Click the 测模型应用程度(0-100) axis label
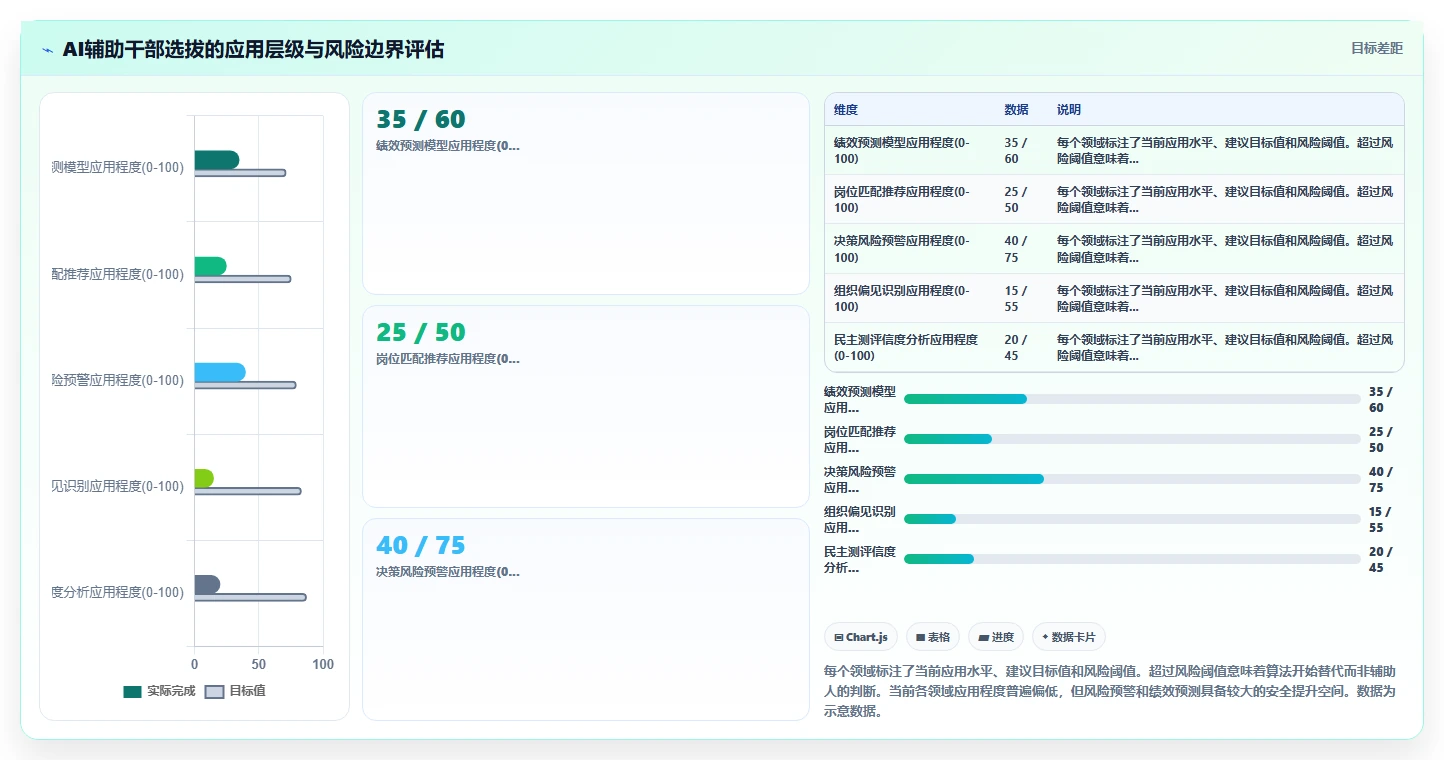 click(x=118, y=167)
